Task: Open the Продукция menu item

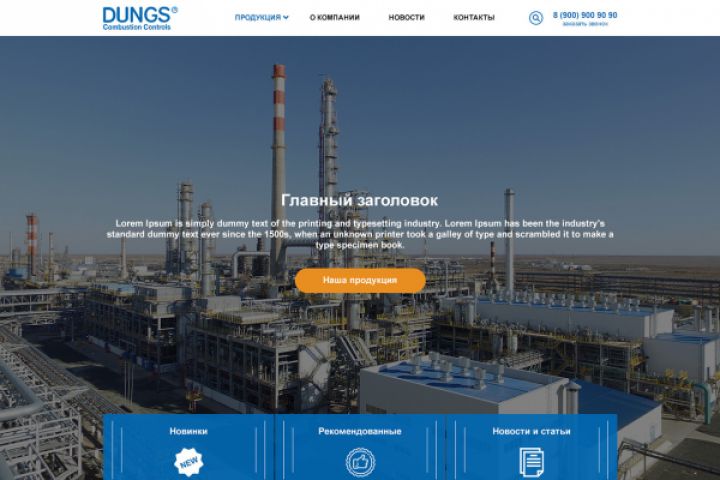Action: [x=258, y=17]
